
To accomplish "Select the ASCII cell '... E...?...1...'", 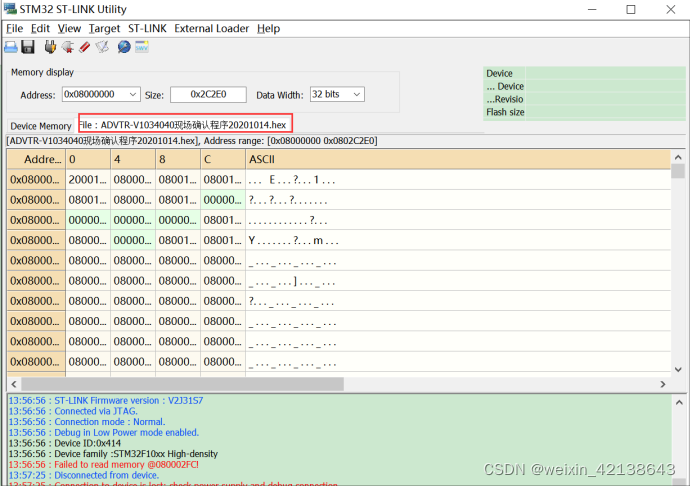I will [458, 180].
